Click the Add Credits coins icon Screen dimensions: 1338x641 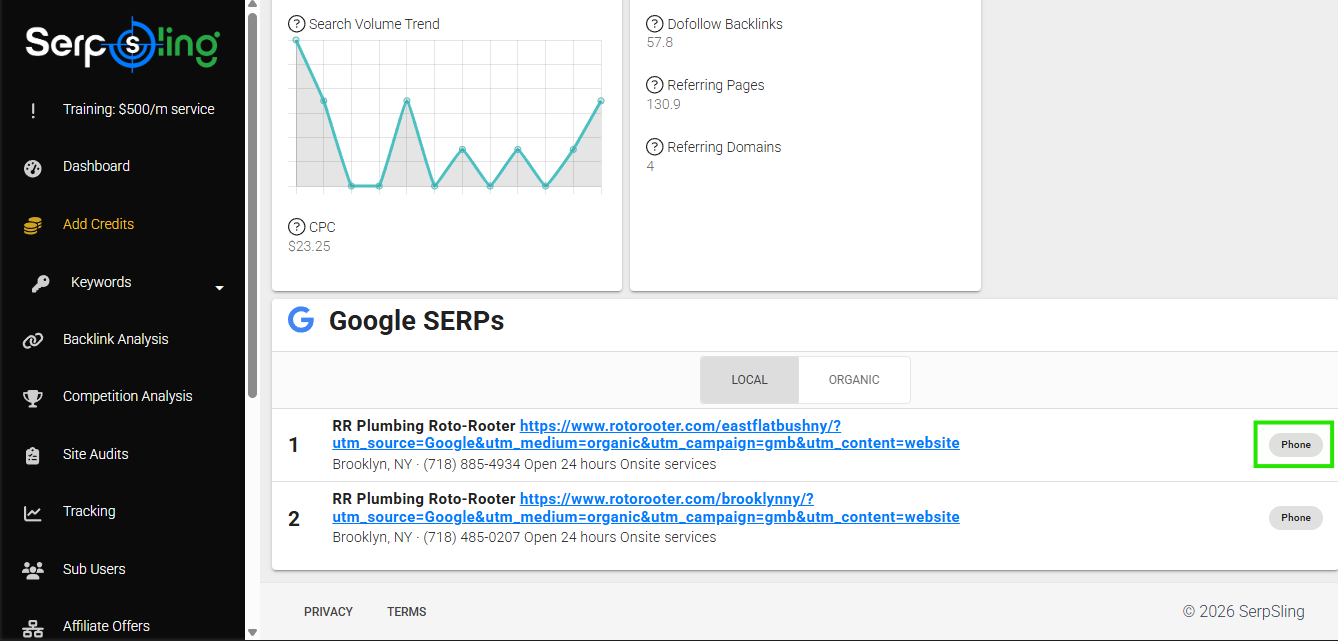point(33,226)
